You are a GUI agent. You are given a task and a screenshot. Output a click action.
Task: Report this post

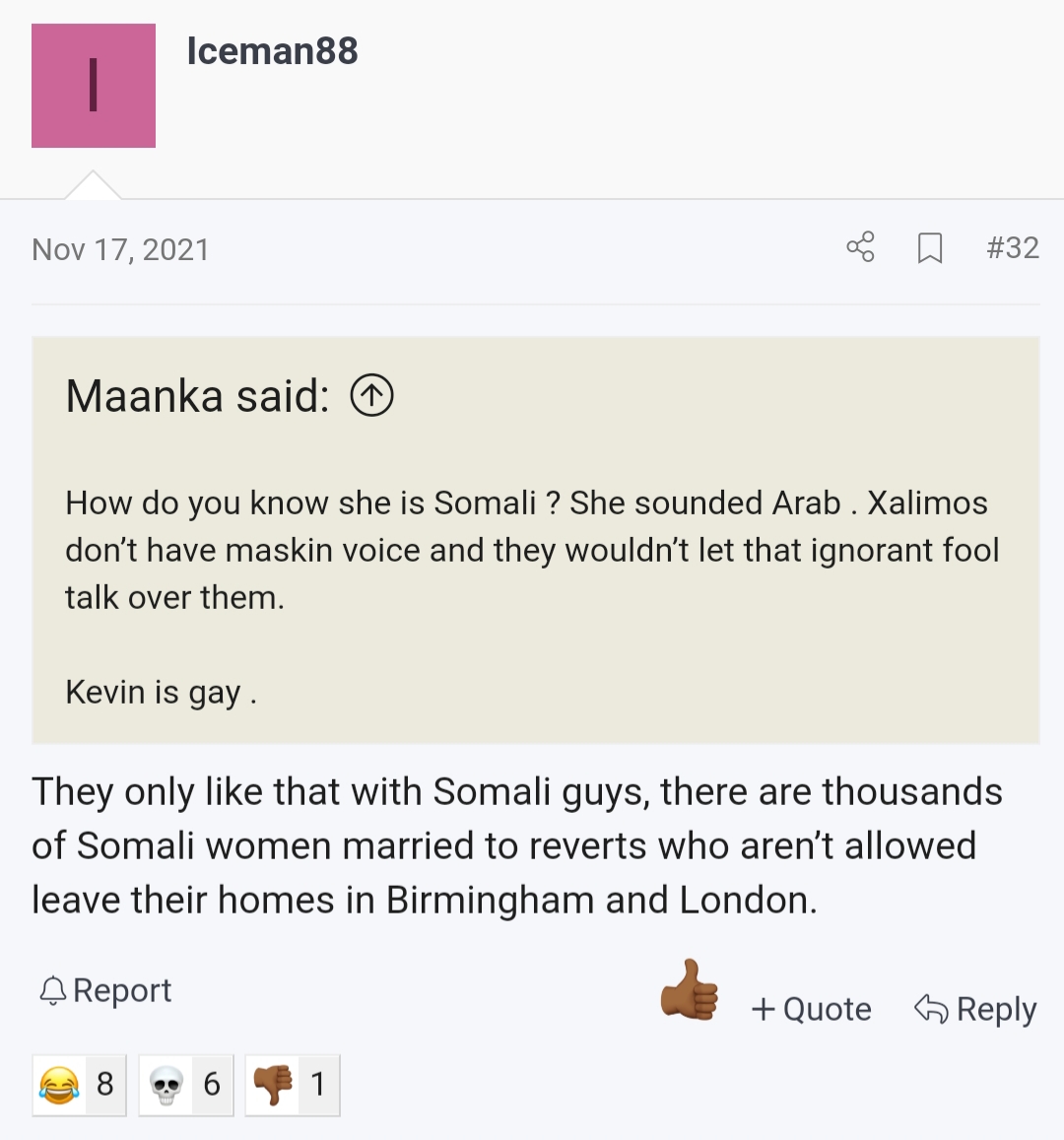click(104, 990)
